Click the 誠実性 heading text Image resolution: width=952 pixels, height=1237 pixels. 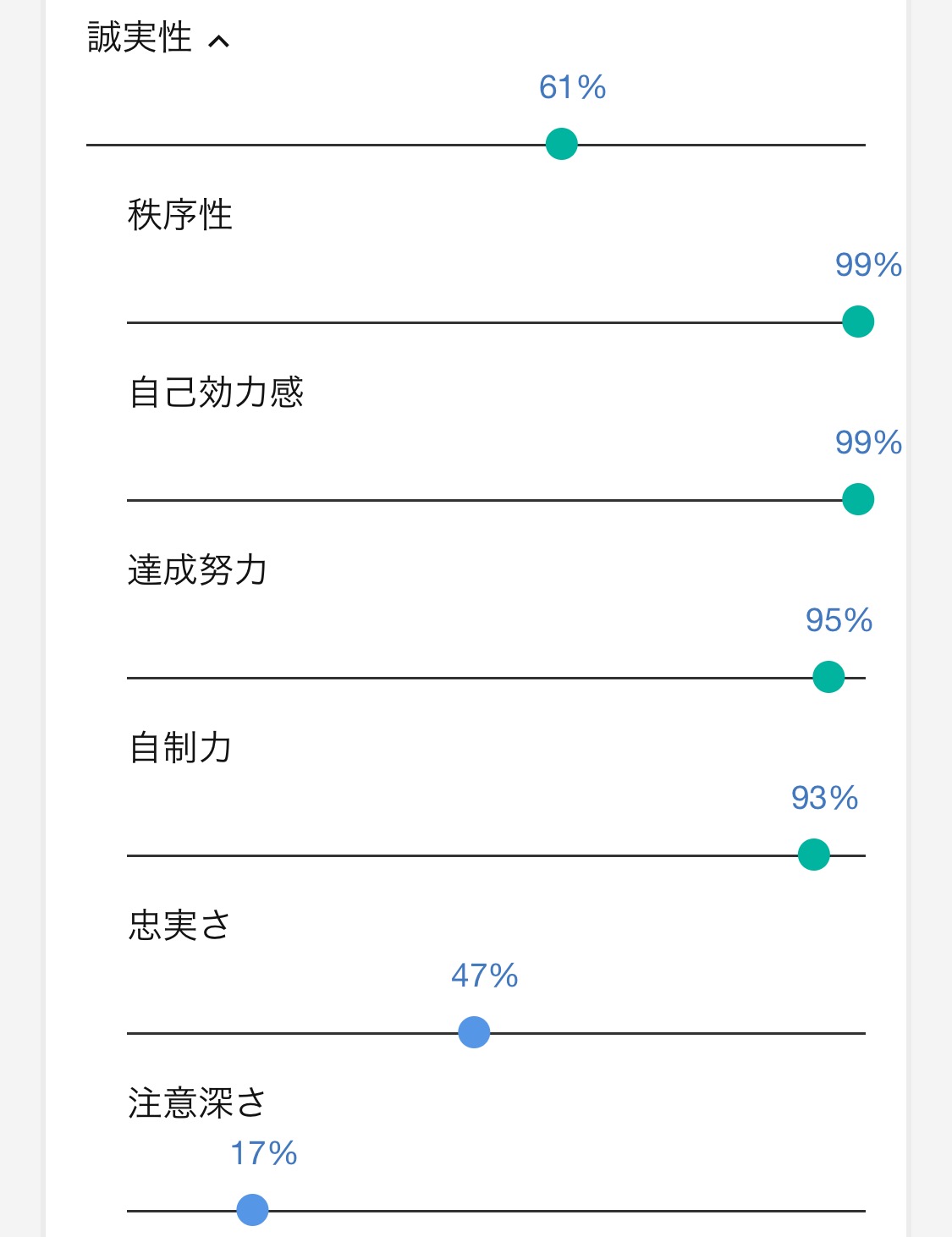pos(140,38)
